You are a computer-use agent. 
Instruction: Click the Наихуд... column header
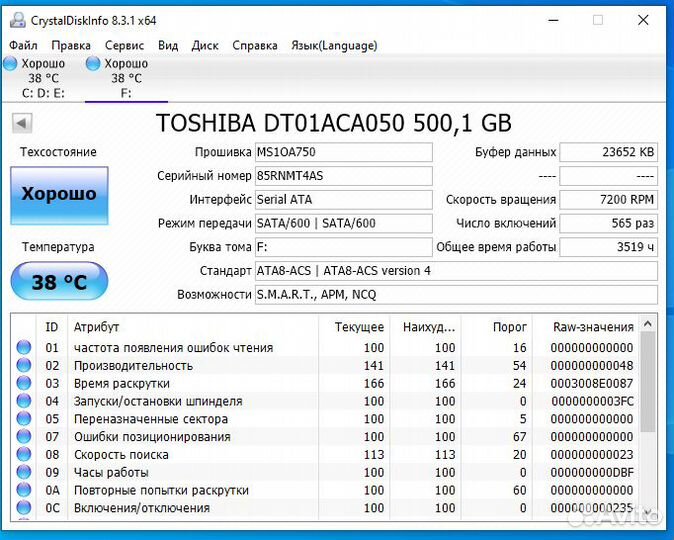coord(426,327)
